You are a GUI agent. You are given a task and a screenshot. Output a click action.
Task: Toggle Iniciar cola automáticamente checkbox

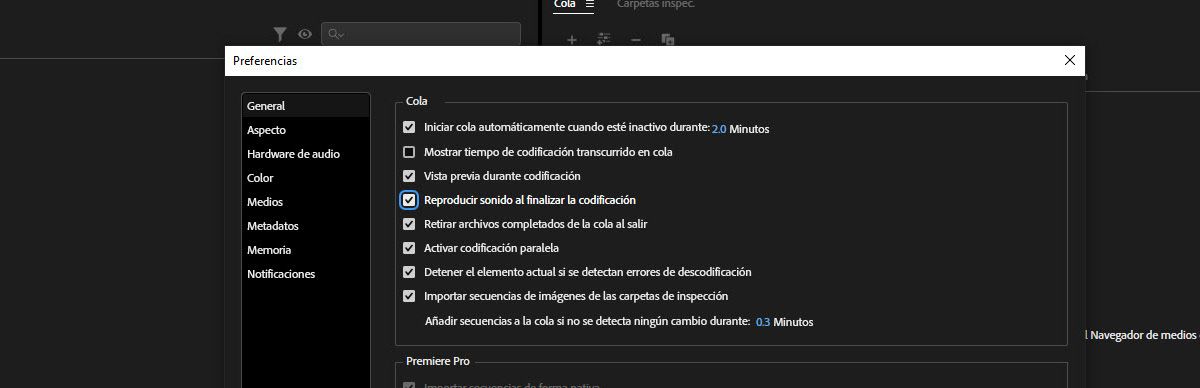point(409,128)
